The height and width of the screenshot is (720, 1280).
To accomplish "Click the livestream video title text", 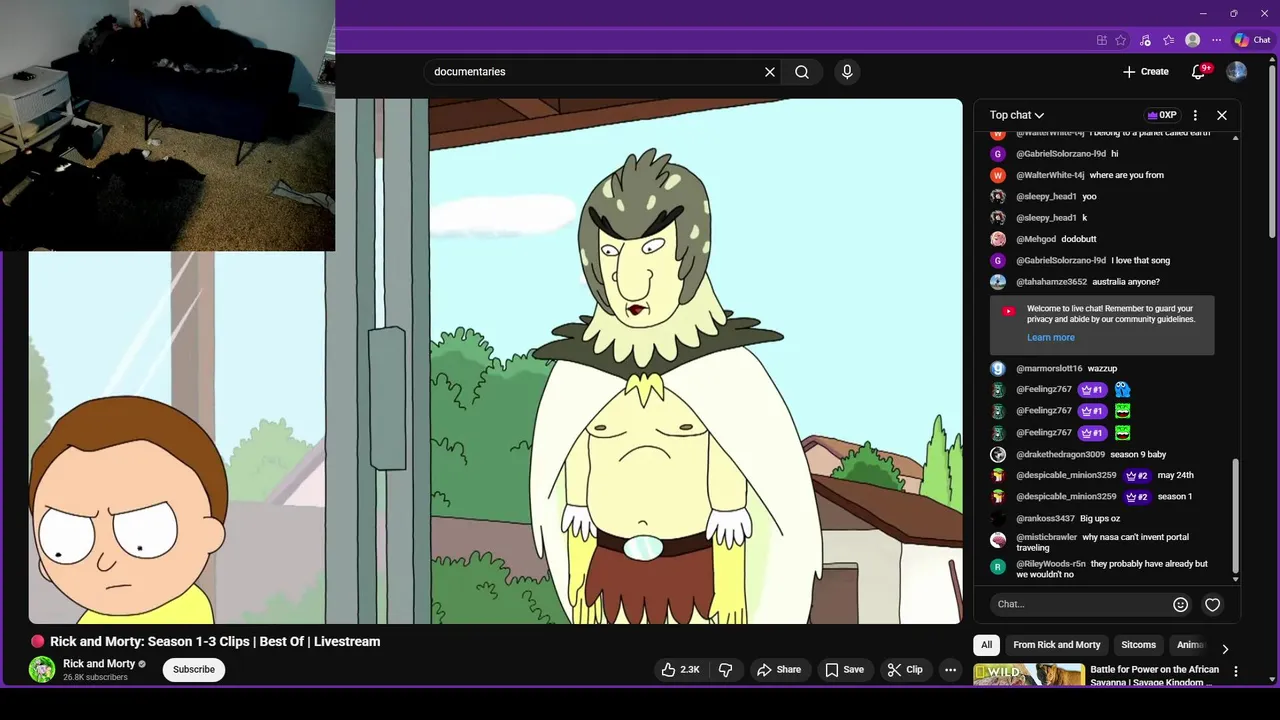I will click(215, 642).
